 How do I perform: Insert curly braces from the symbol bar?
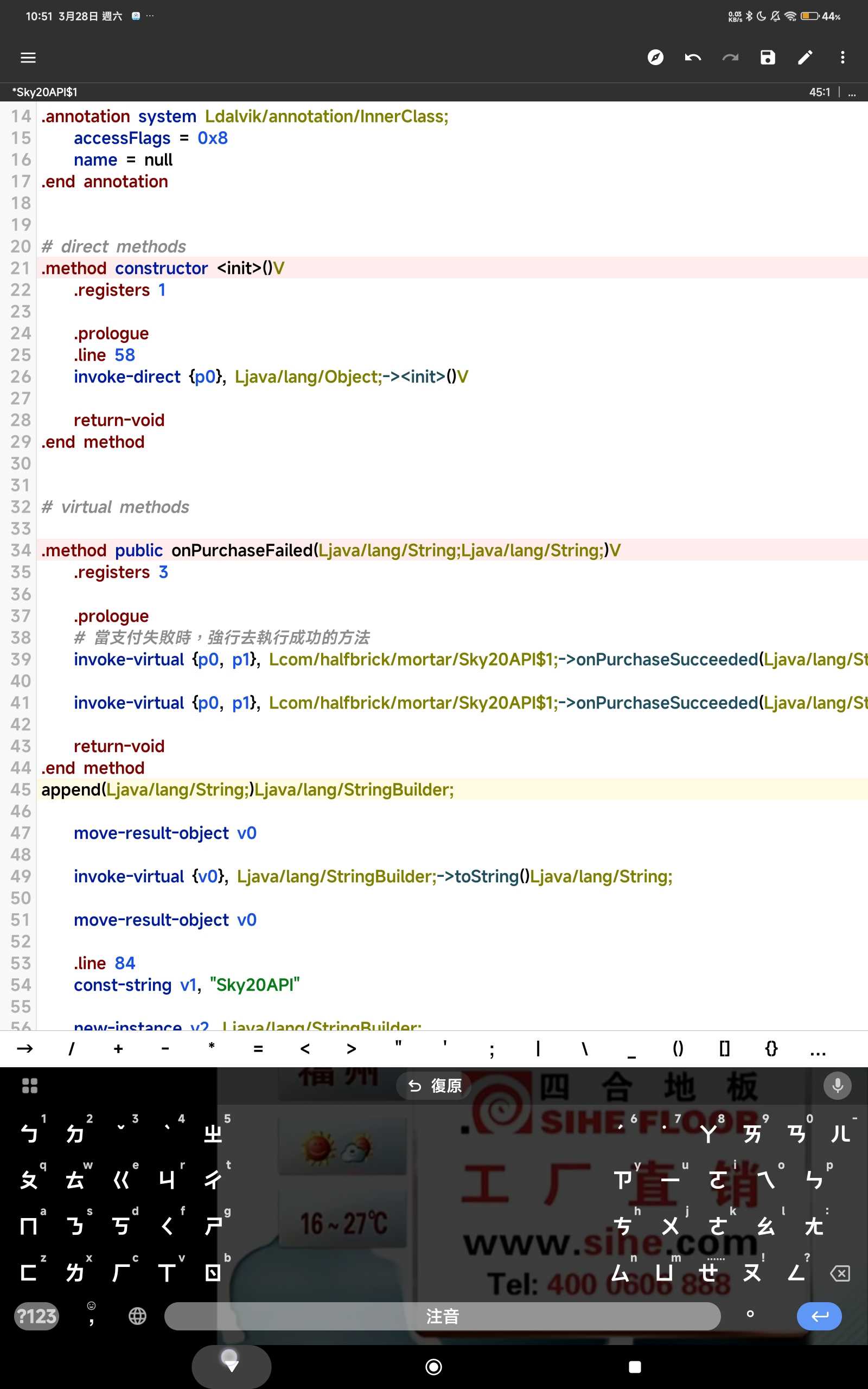[771, 1049]
